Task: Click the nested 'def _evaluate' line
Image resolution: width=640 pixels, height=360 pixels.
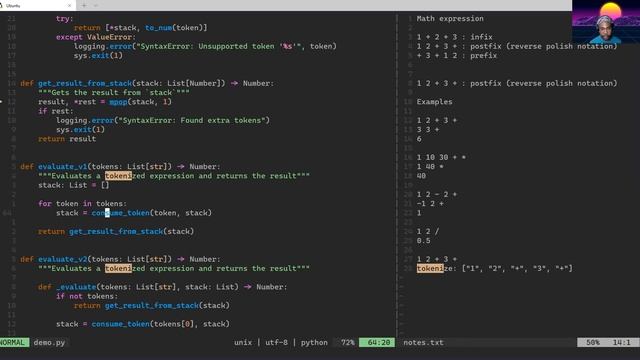Action: [x=162, y=287]
